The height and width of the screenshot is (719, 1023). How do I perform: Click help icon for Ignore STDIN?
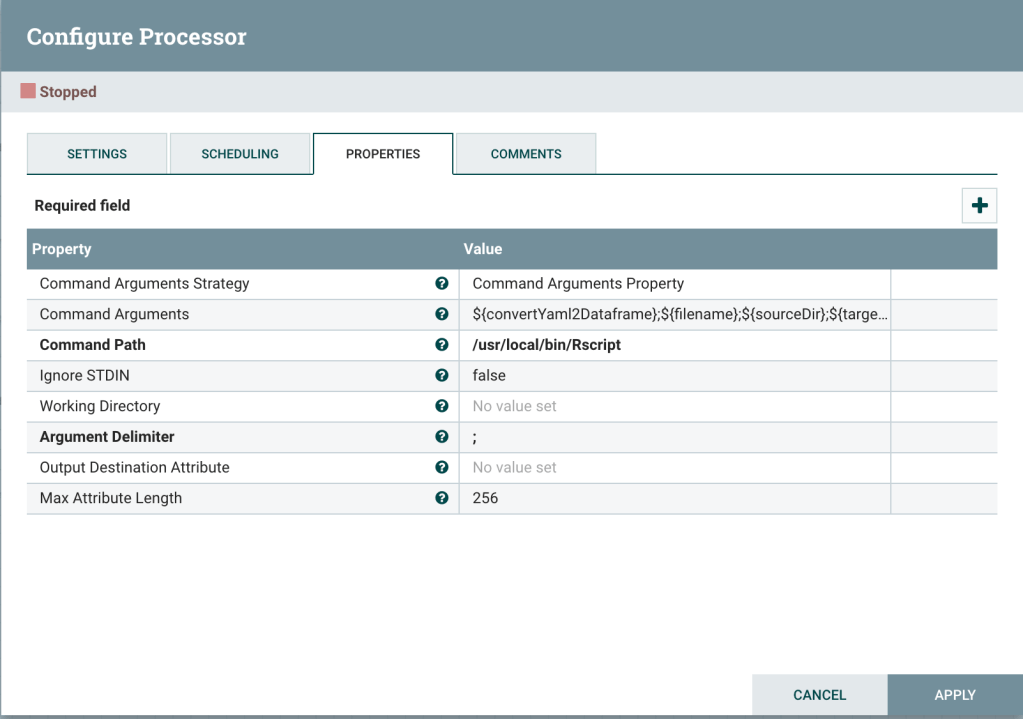click(x=442, y=376)
